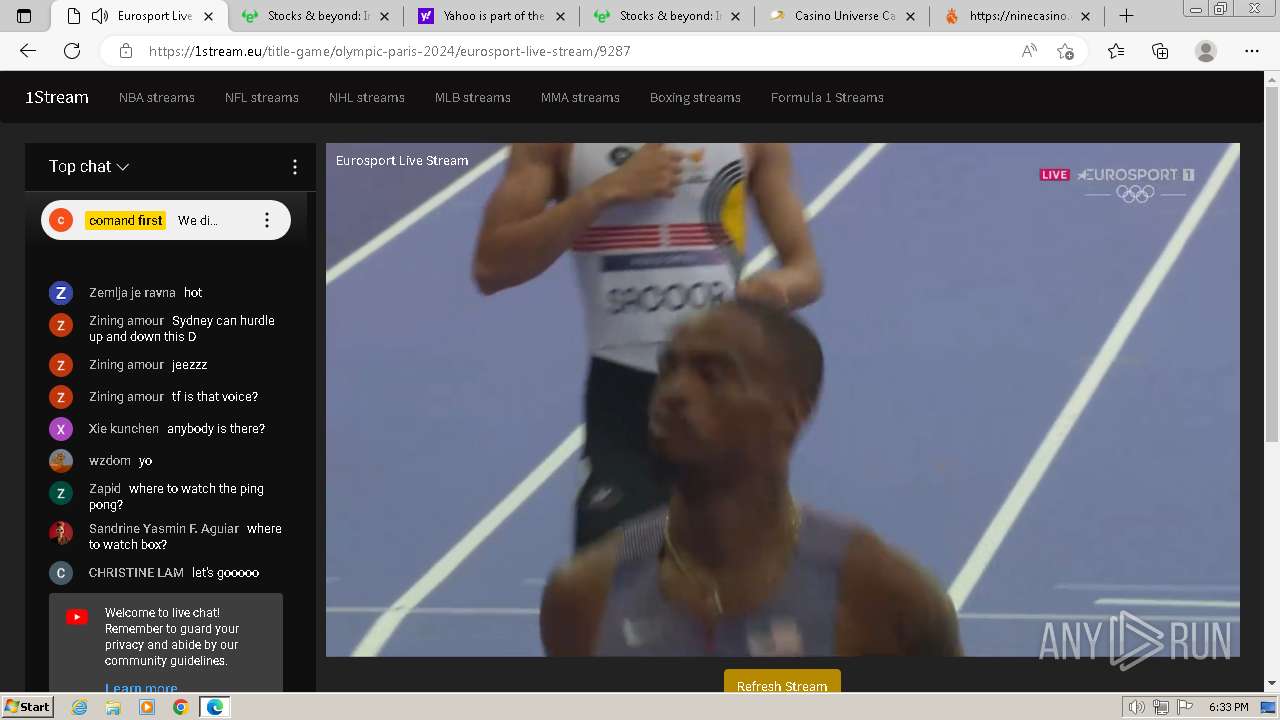Viewport: 1280px width, 720px height.
Task: Open the tab actions menu icon
Action: click(24, 16)
